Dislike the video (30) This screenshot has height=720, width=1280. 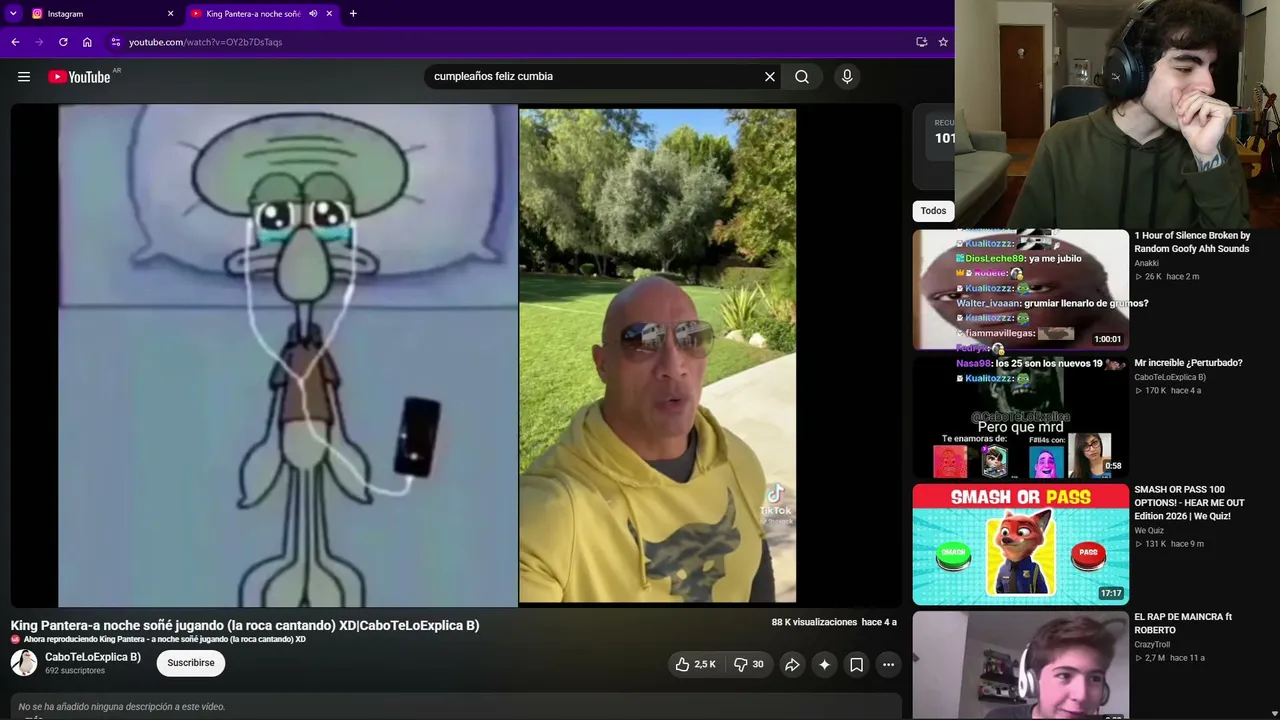(749, 664)
